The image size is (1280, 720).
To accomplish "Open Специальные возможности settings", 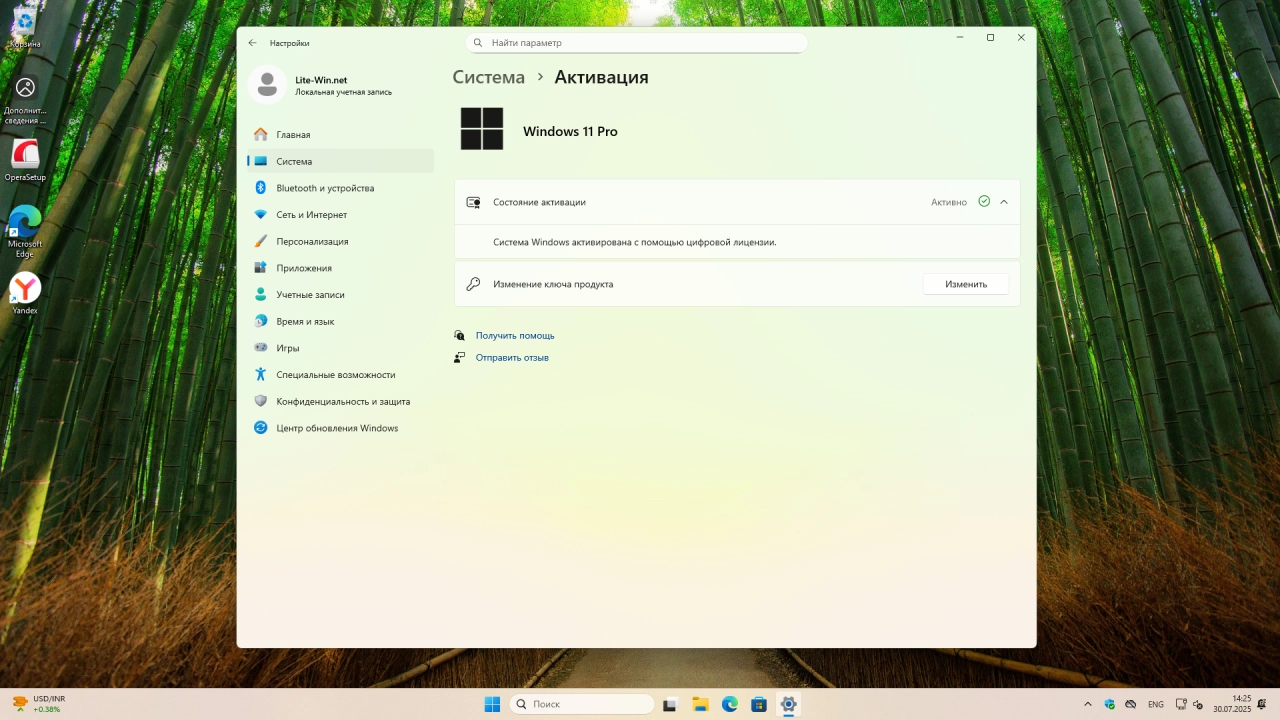I will (340, 375).
